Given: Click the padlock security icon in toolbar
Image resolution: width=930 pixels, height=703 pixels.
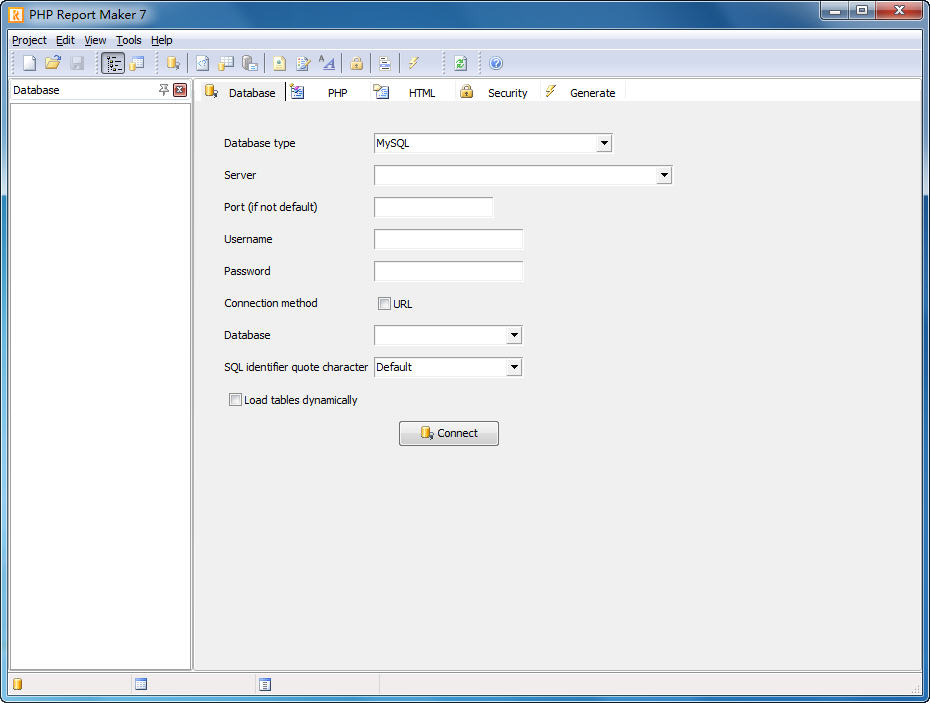Looking at the screenshot, I should click(356, 63).
